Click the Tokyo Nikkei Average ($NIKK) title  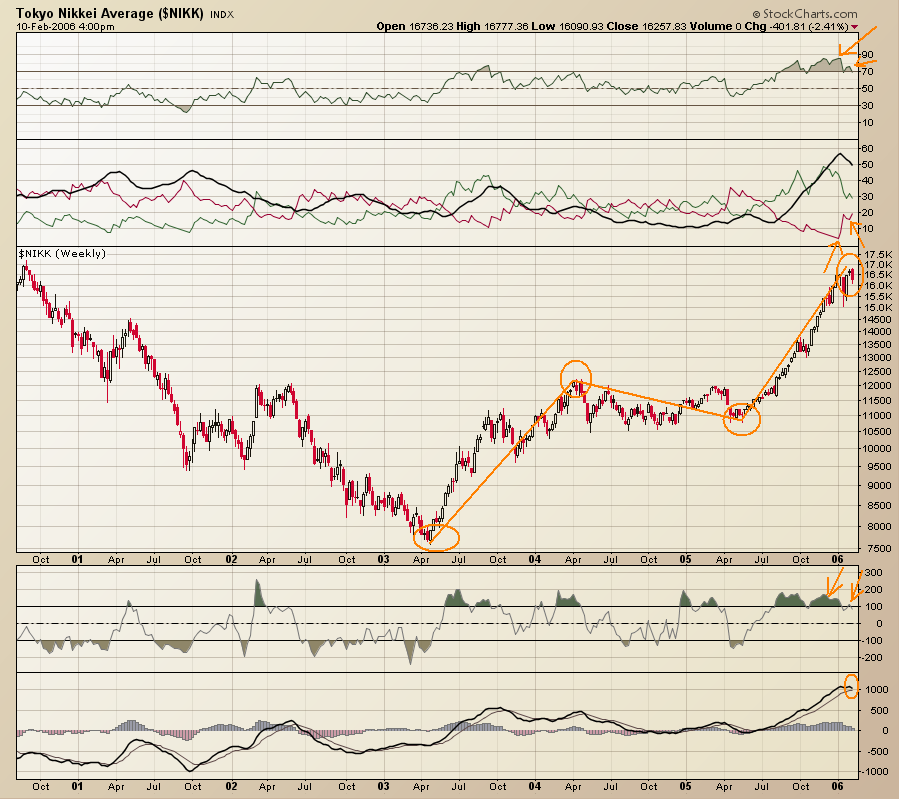click(110, 13)
